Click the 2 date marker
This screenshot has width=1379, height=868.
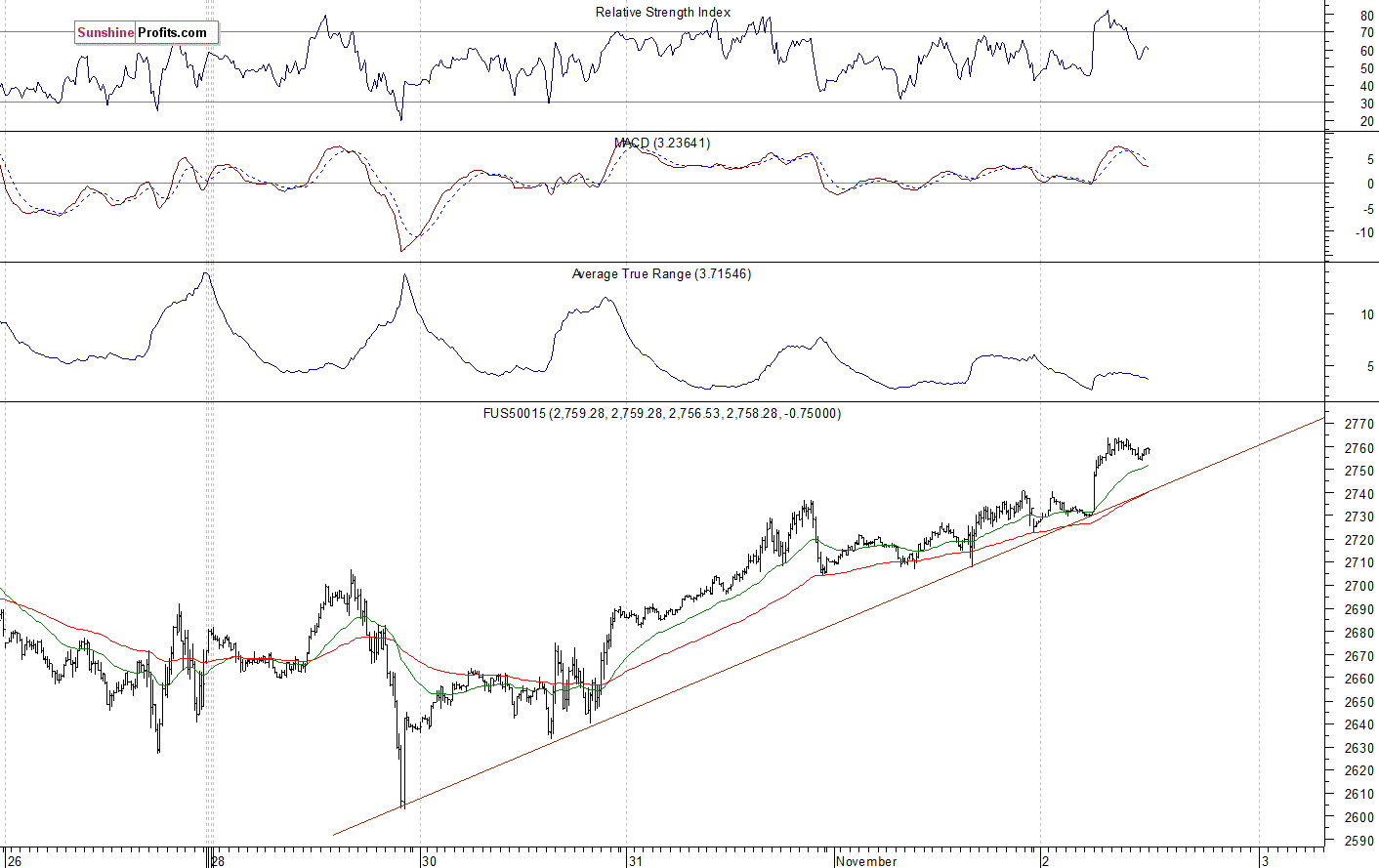click(1045, 861)
